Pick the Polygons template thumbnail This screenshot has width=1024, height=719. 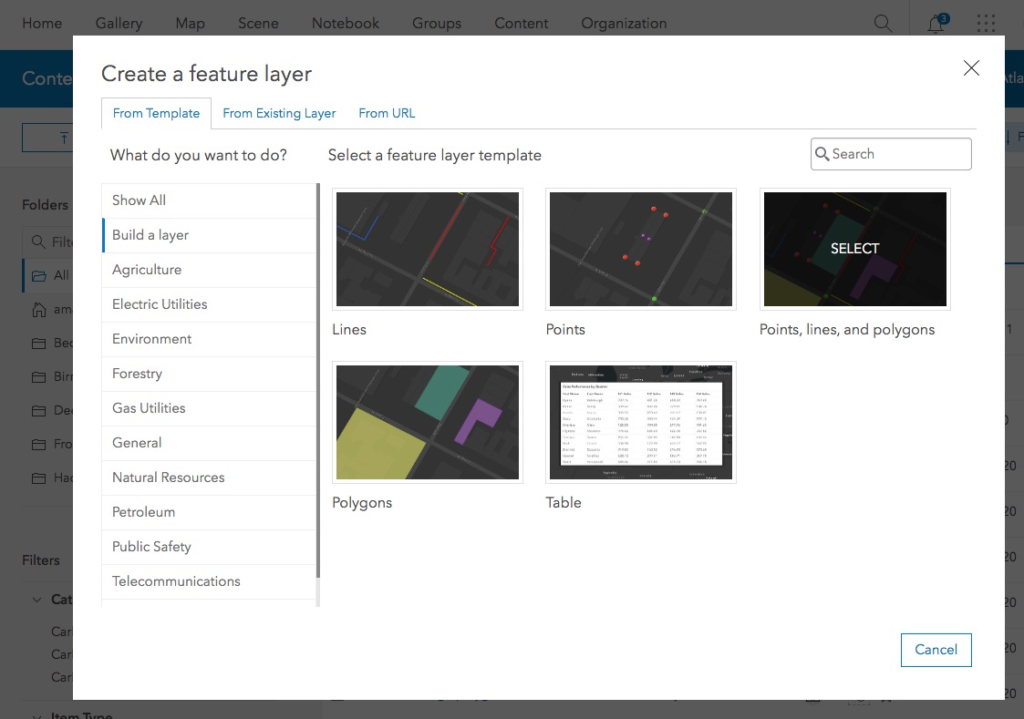427,422
